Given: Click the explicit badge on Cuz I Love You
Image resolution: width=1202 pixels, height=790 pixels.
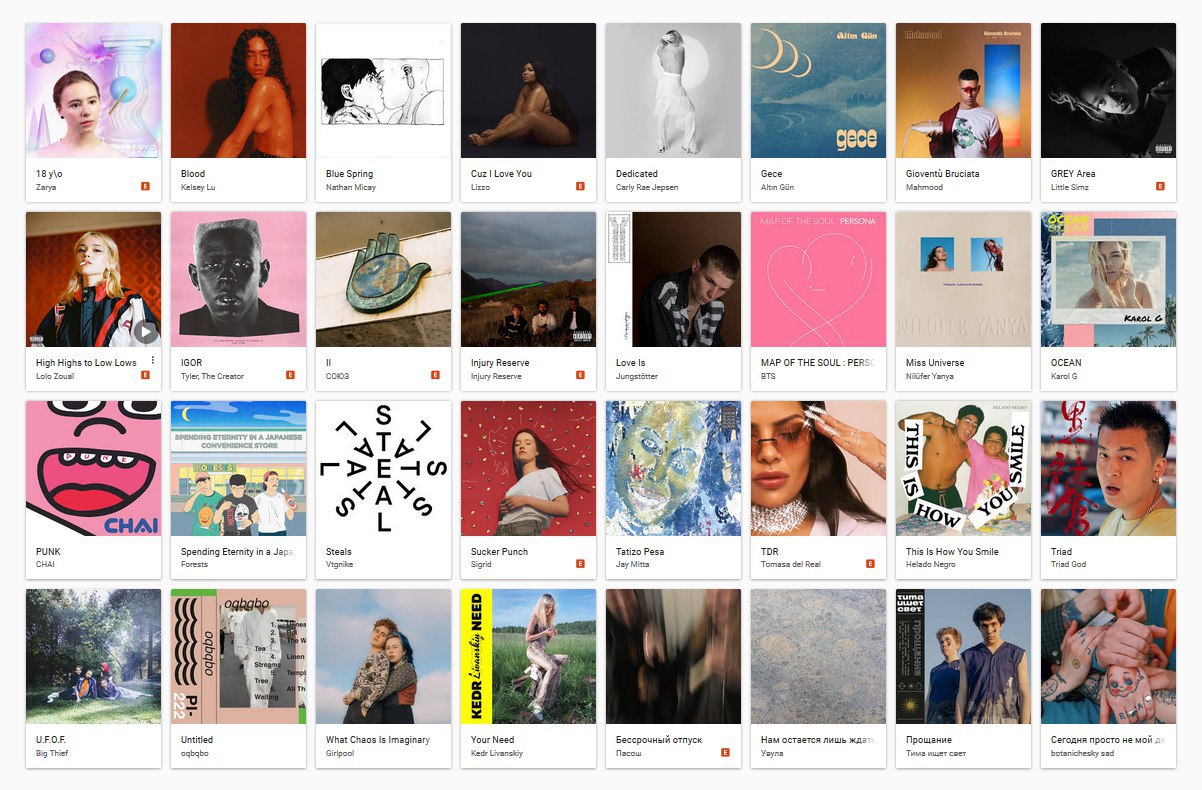Looking at the screenshot, I should click(581, 186).
